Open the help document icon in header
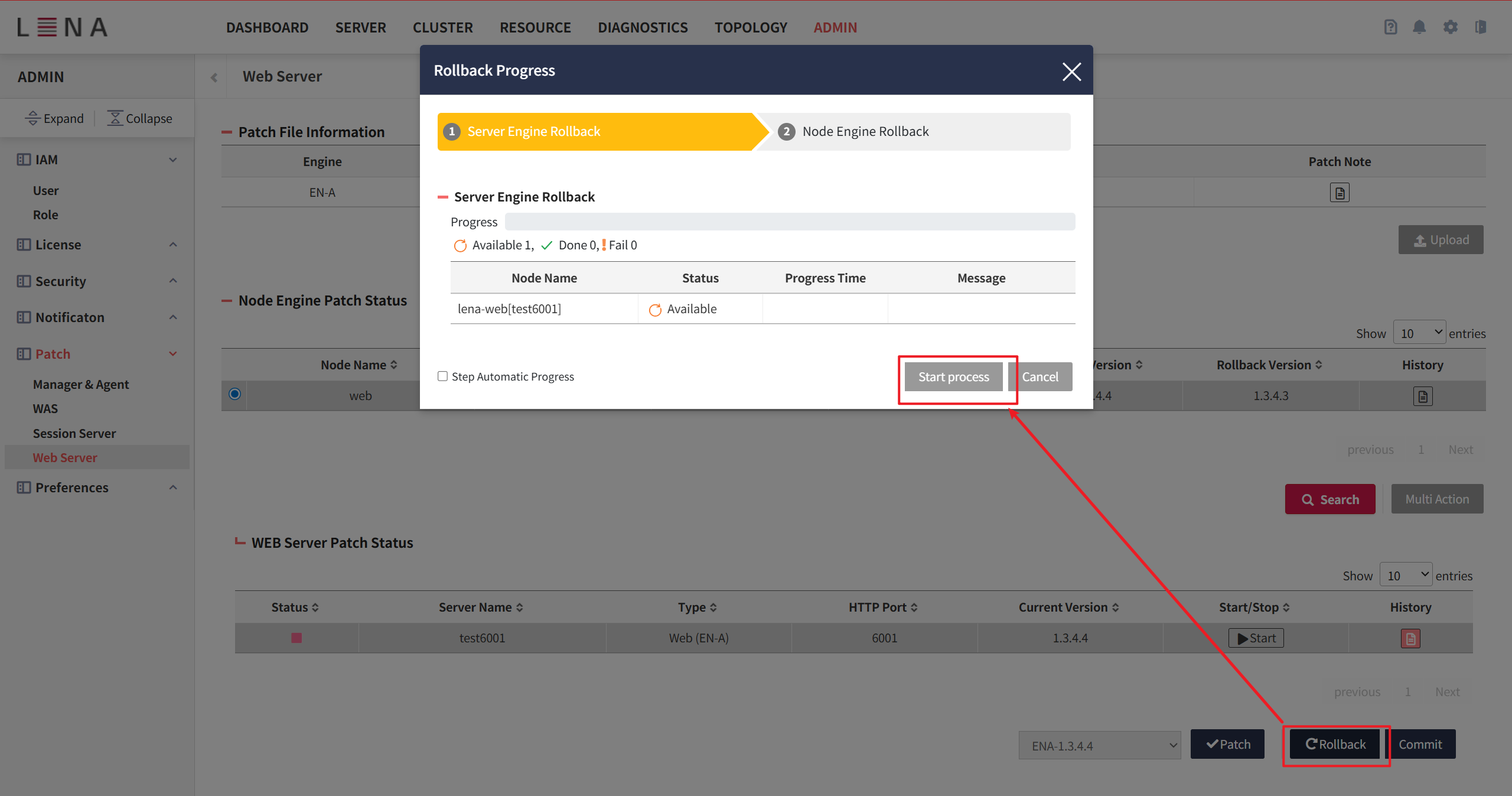The image size is (1512, 796). coord(1390,27)
